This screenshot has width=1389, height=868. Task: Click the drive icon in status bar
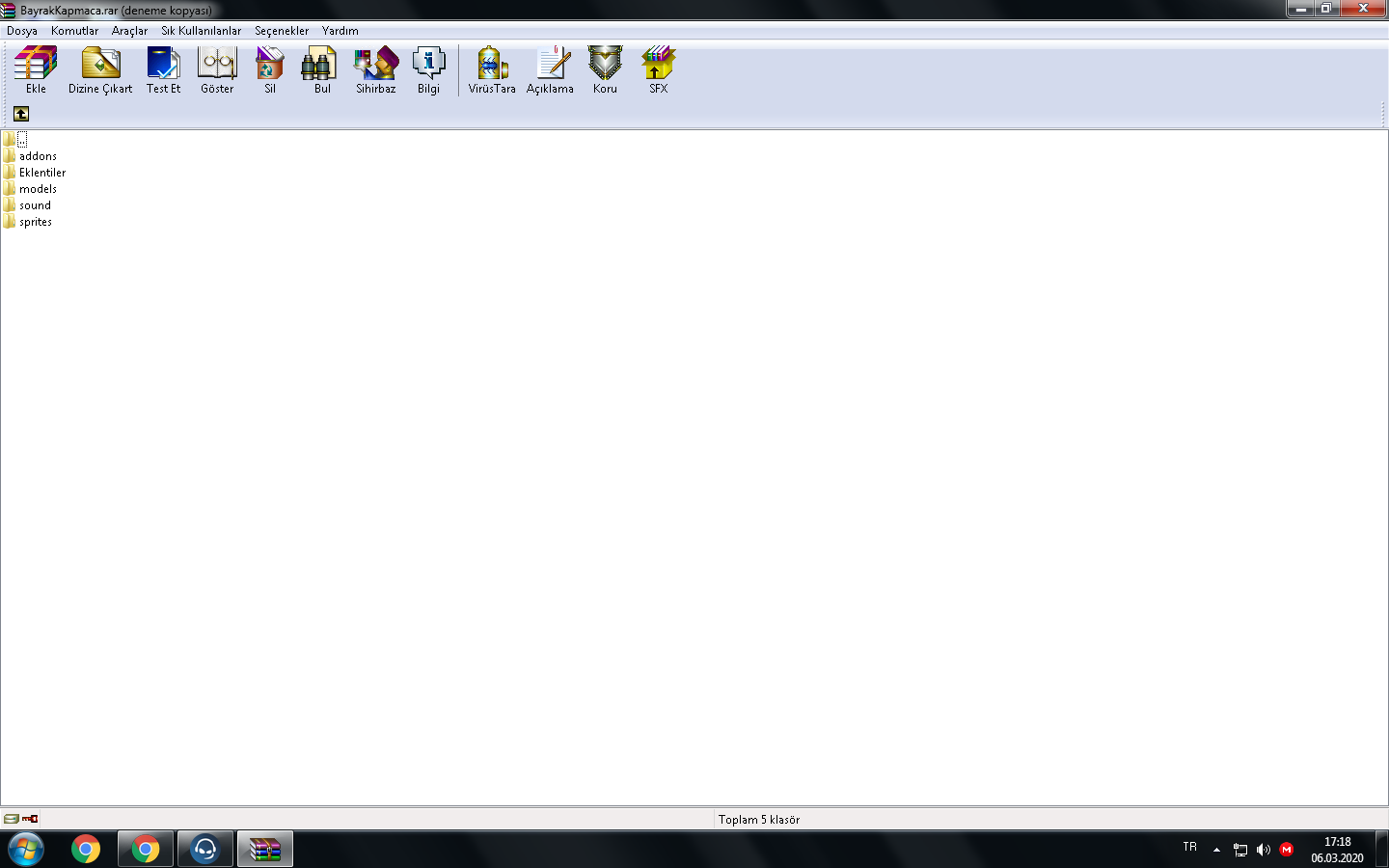coord(11,819)
